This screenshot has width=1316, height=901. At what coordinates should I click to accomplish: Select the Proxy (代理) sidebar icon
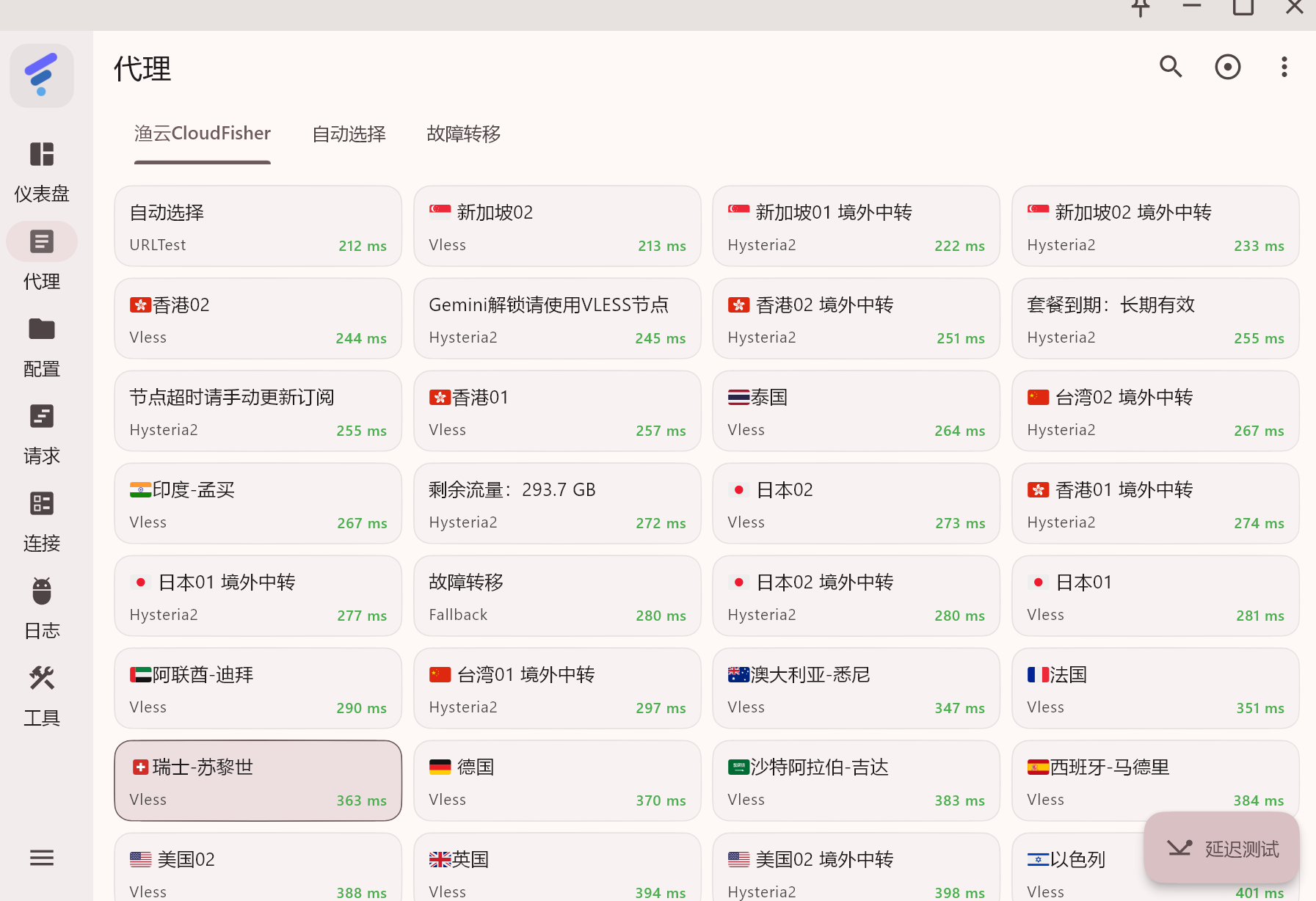[x=42, y=241]
